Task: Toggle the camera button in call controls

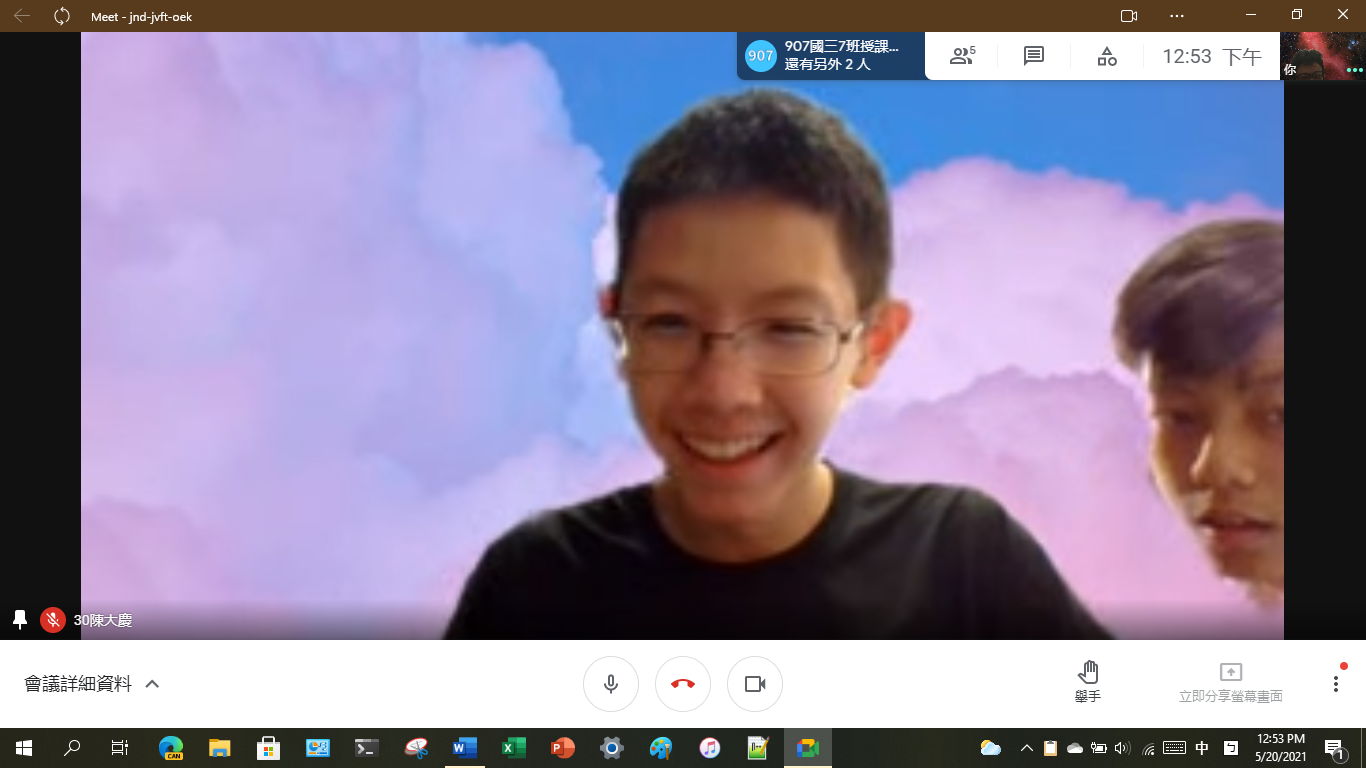Action: click(x=755, y=684)
